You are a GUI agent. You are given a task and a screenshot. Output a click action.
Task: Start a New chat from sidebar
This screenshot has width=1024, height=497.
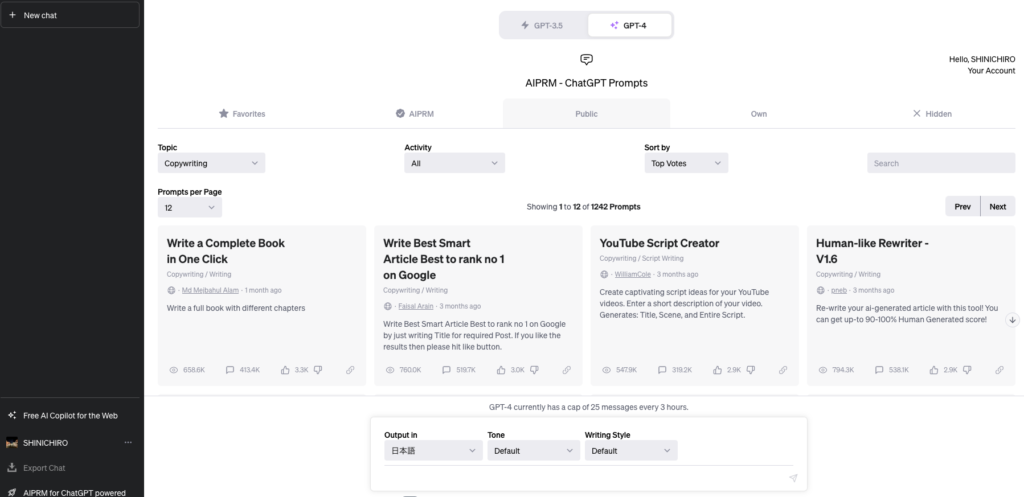tap(70, 15)
